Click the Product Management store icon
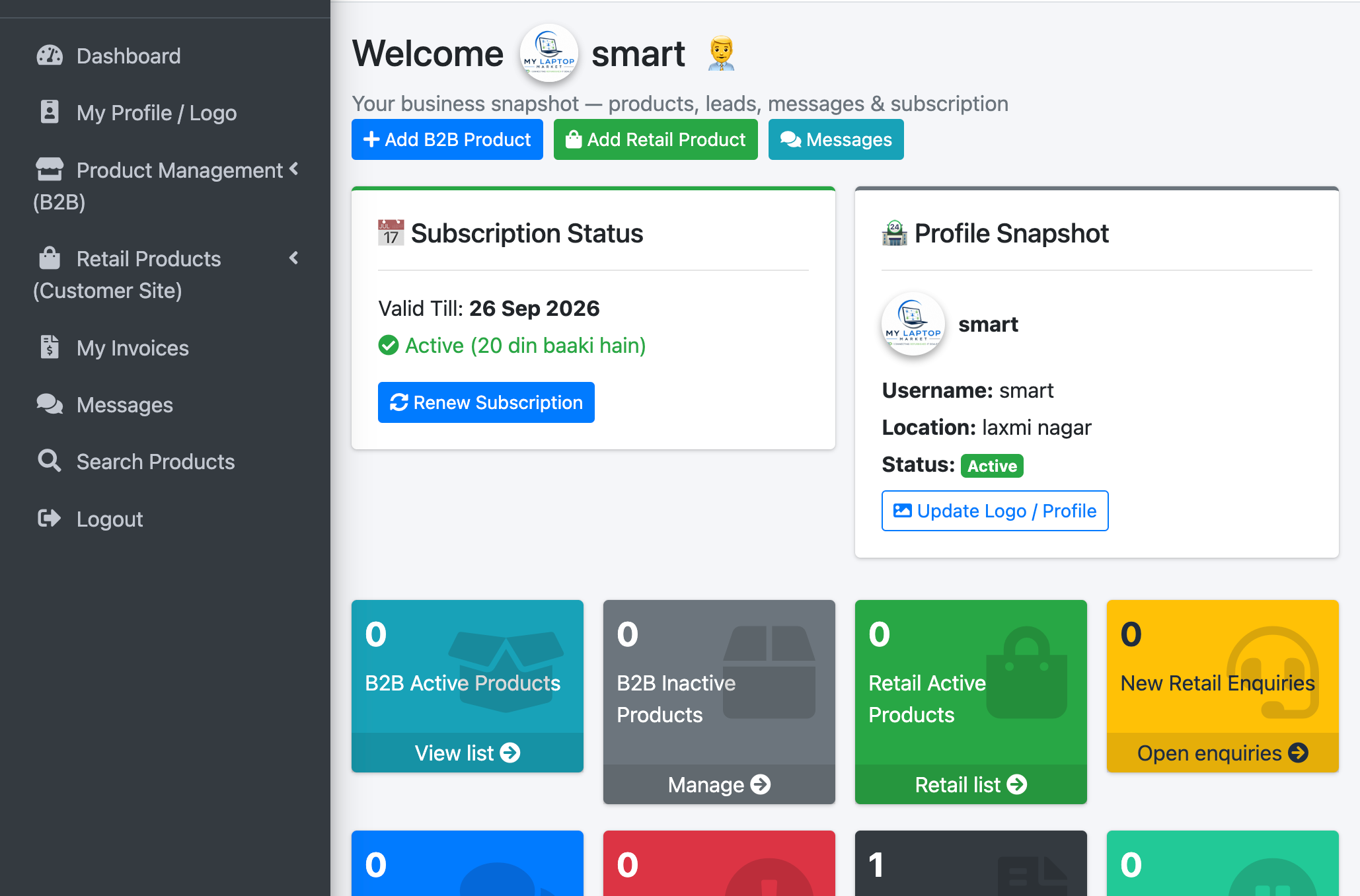The image size is (1360, 896). 50,169
